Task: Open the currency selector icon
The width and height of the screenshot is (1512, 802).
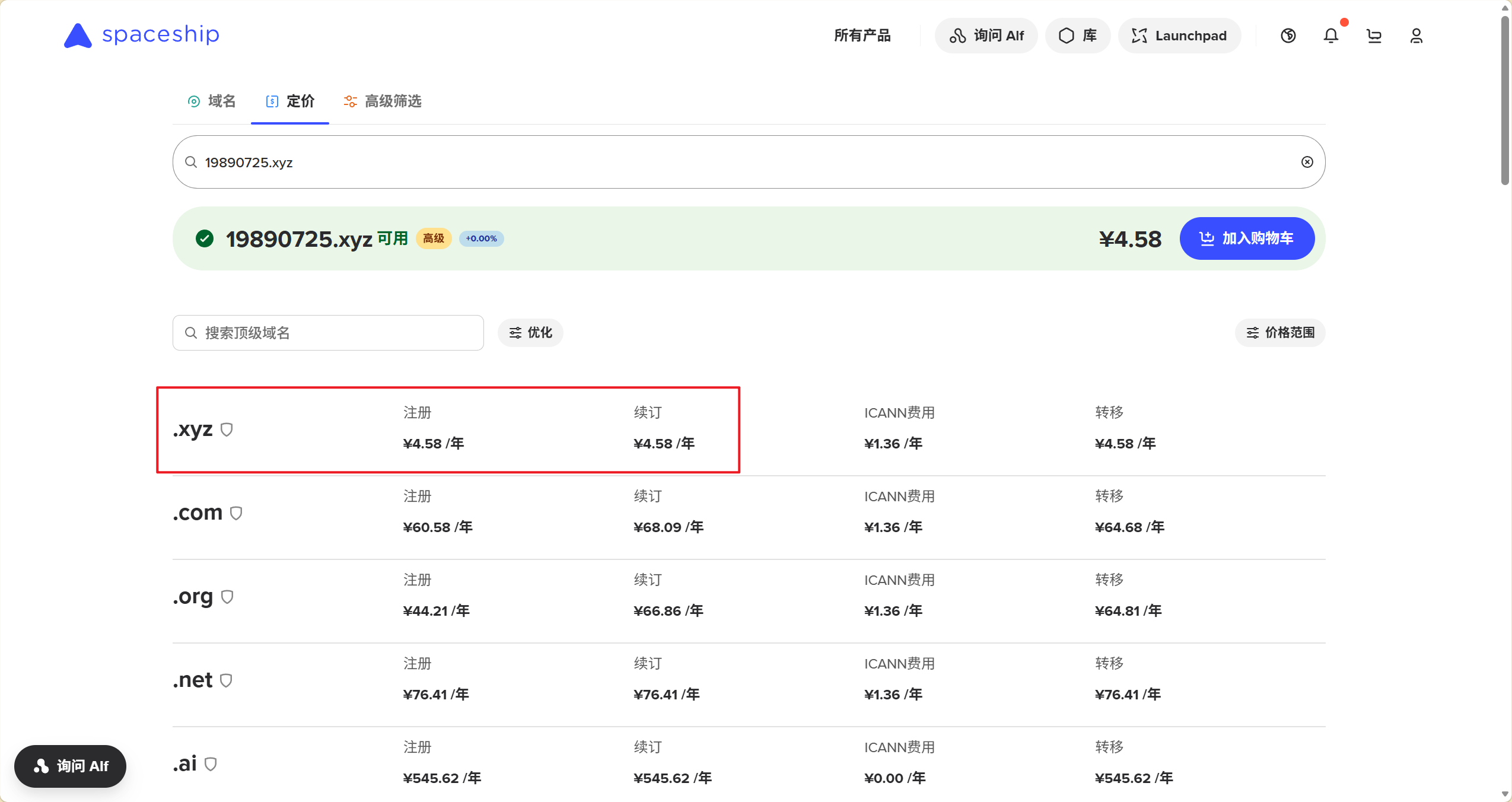Action: coord(1288,36)
